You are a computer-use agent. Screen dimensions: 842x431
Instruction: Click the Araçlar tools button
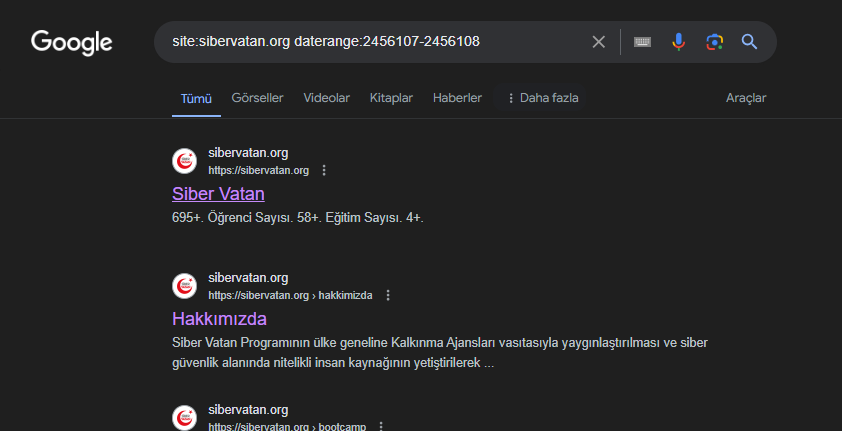[x=746, y=98]
